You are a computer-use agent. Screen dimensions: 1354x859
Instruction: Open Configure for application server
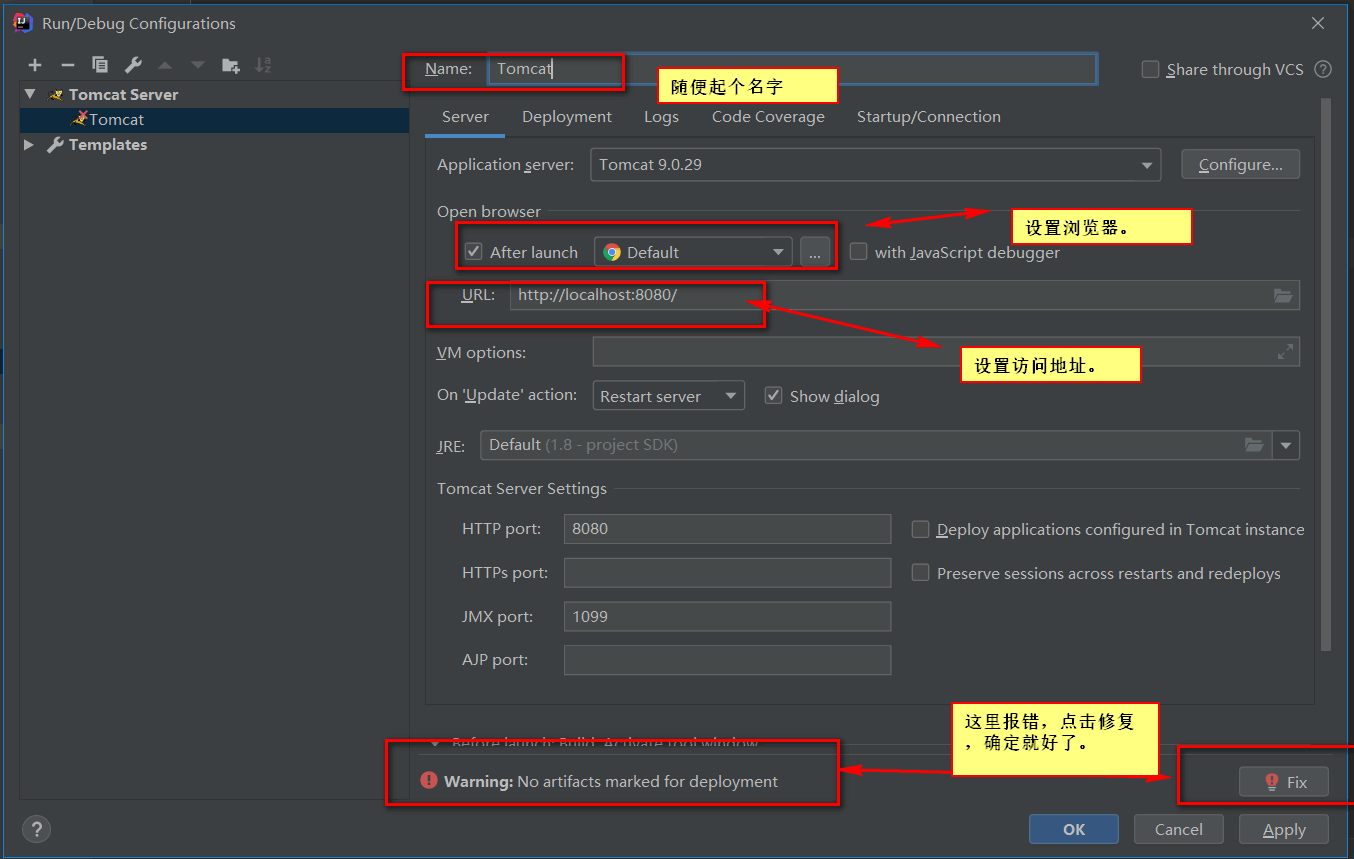pos(1240,164)
